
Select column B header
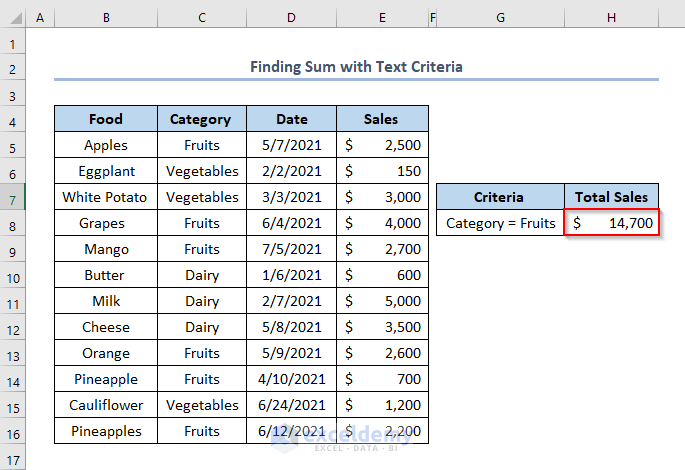pos(105,19)
